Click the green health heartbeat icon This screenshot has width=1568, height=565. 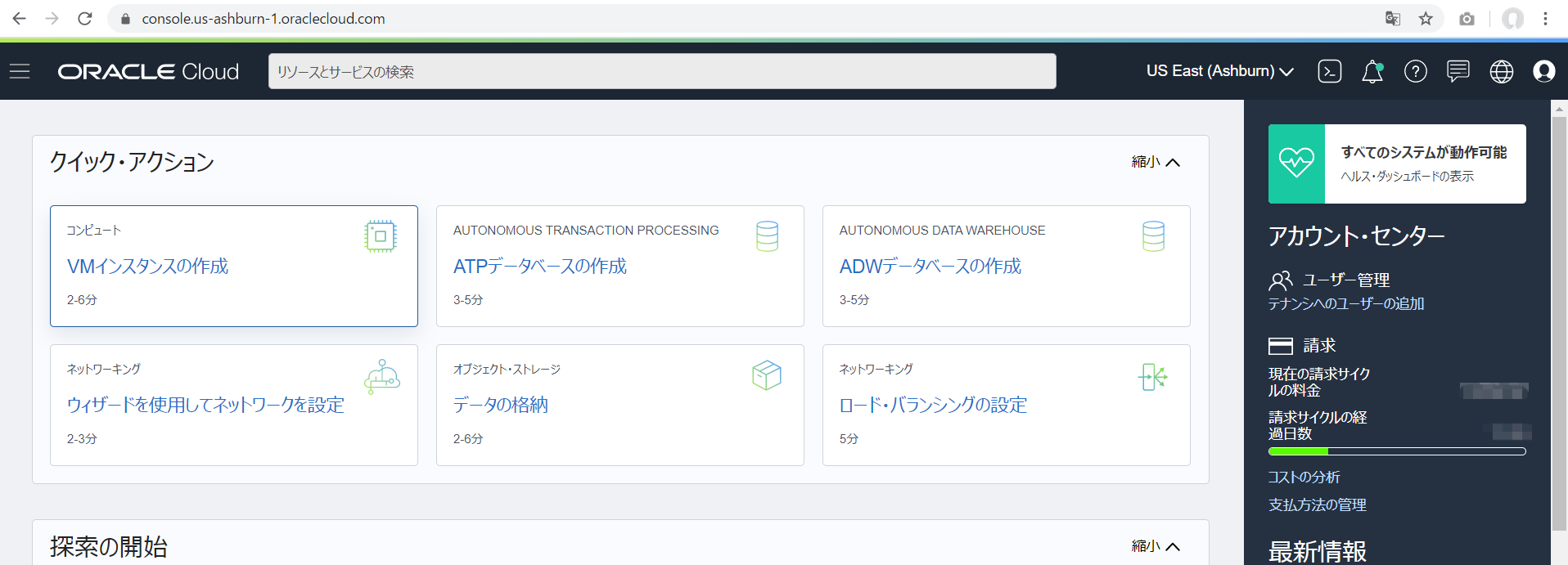[1296, 164]
